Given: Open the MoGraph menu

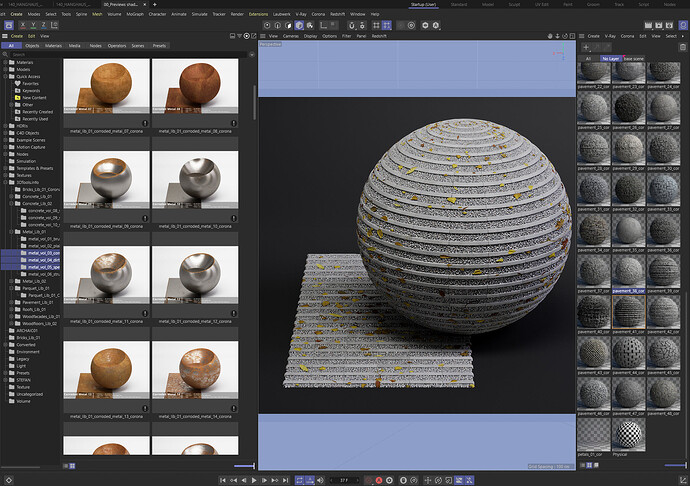Looking at the screenshot, I should (x=135, y=14).
